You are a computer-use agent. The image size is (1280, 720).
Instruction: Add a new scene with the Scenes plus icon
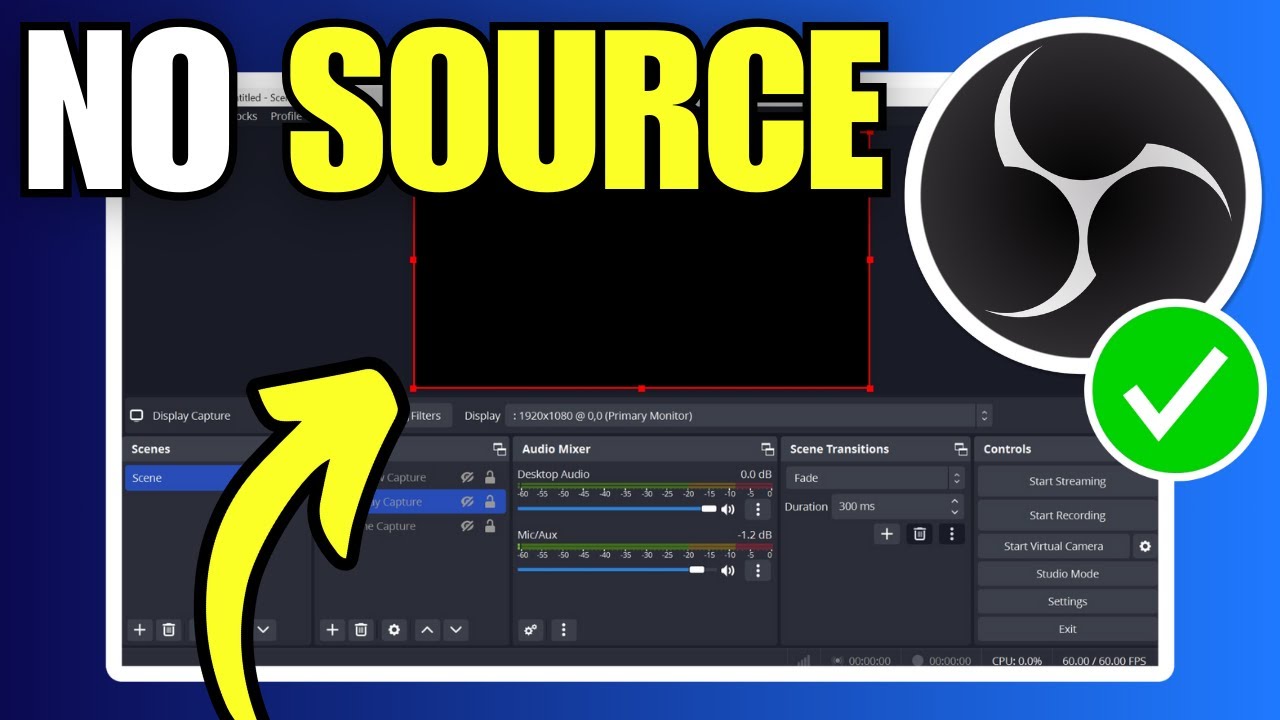(x=140, y=629)
